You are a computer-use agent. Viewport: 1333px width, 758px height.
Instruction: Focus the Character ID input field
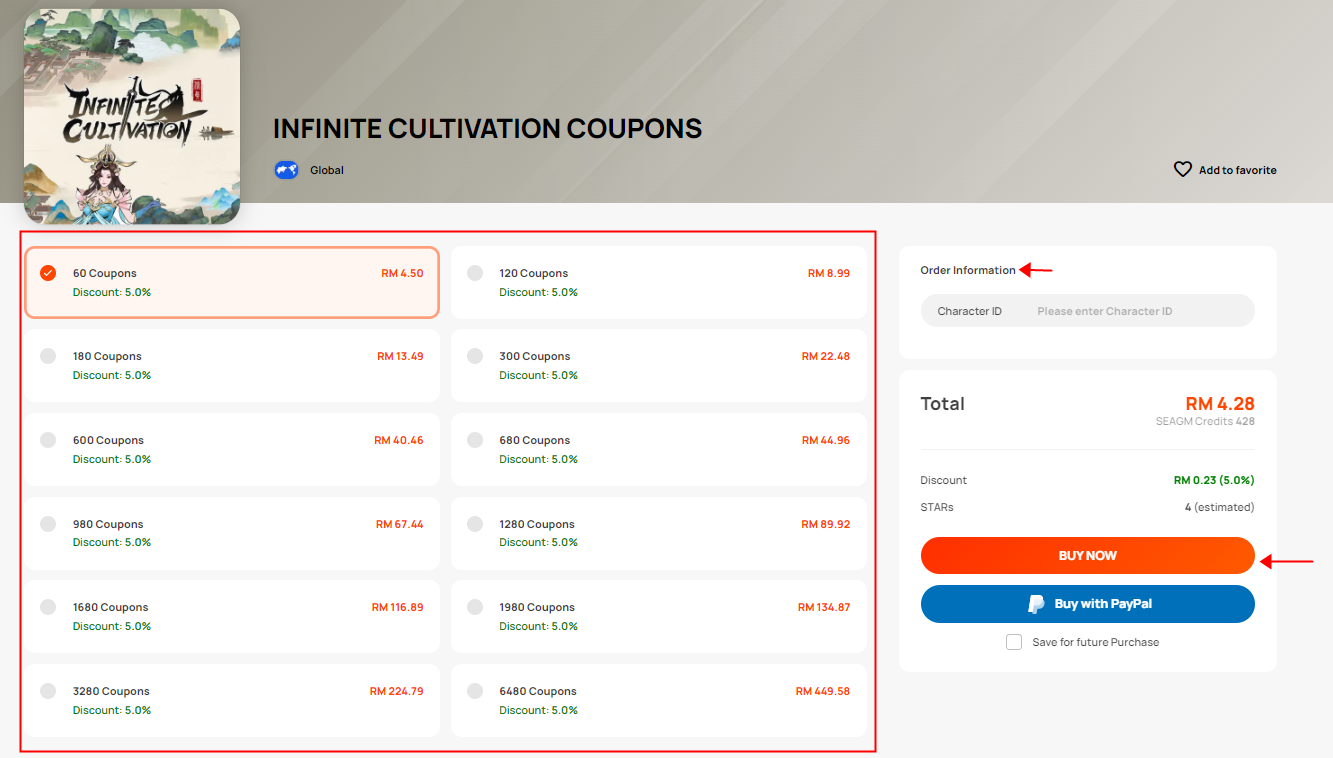(1088, 311)
